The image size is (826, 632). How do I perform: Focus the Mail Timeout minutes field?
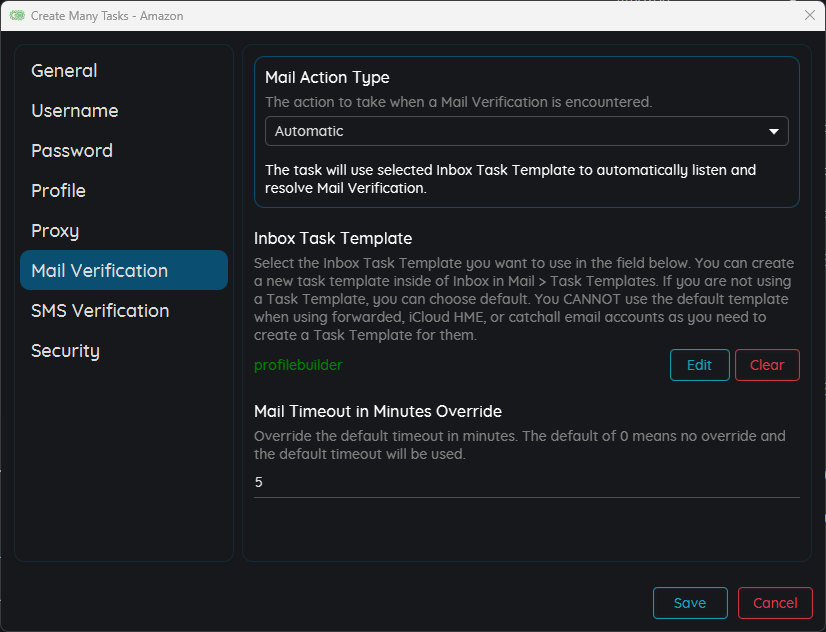click(526, 482)
